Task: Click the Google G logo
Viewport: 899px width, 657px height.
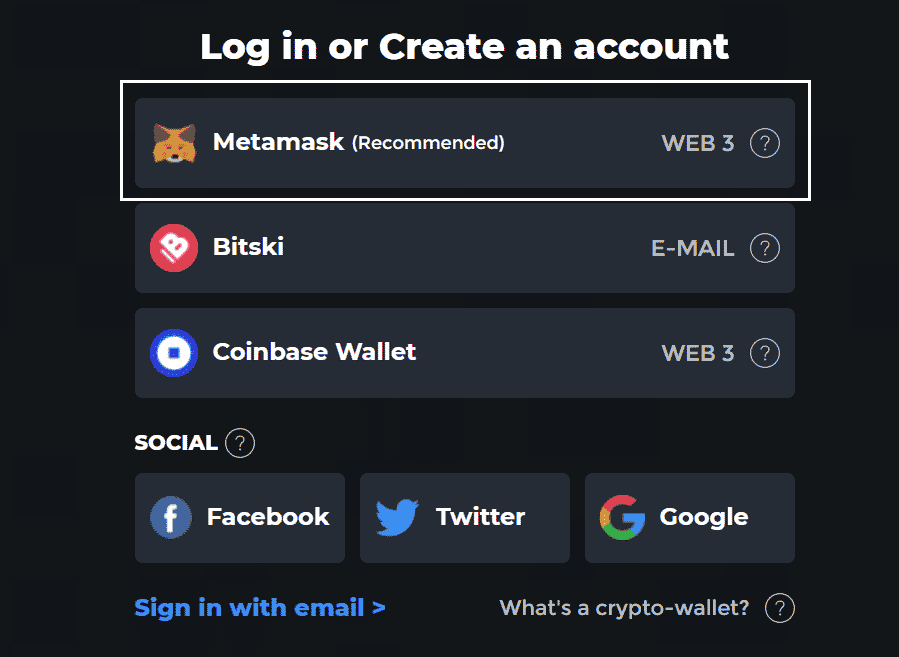Action: (x=622, y=517)
